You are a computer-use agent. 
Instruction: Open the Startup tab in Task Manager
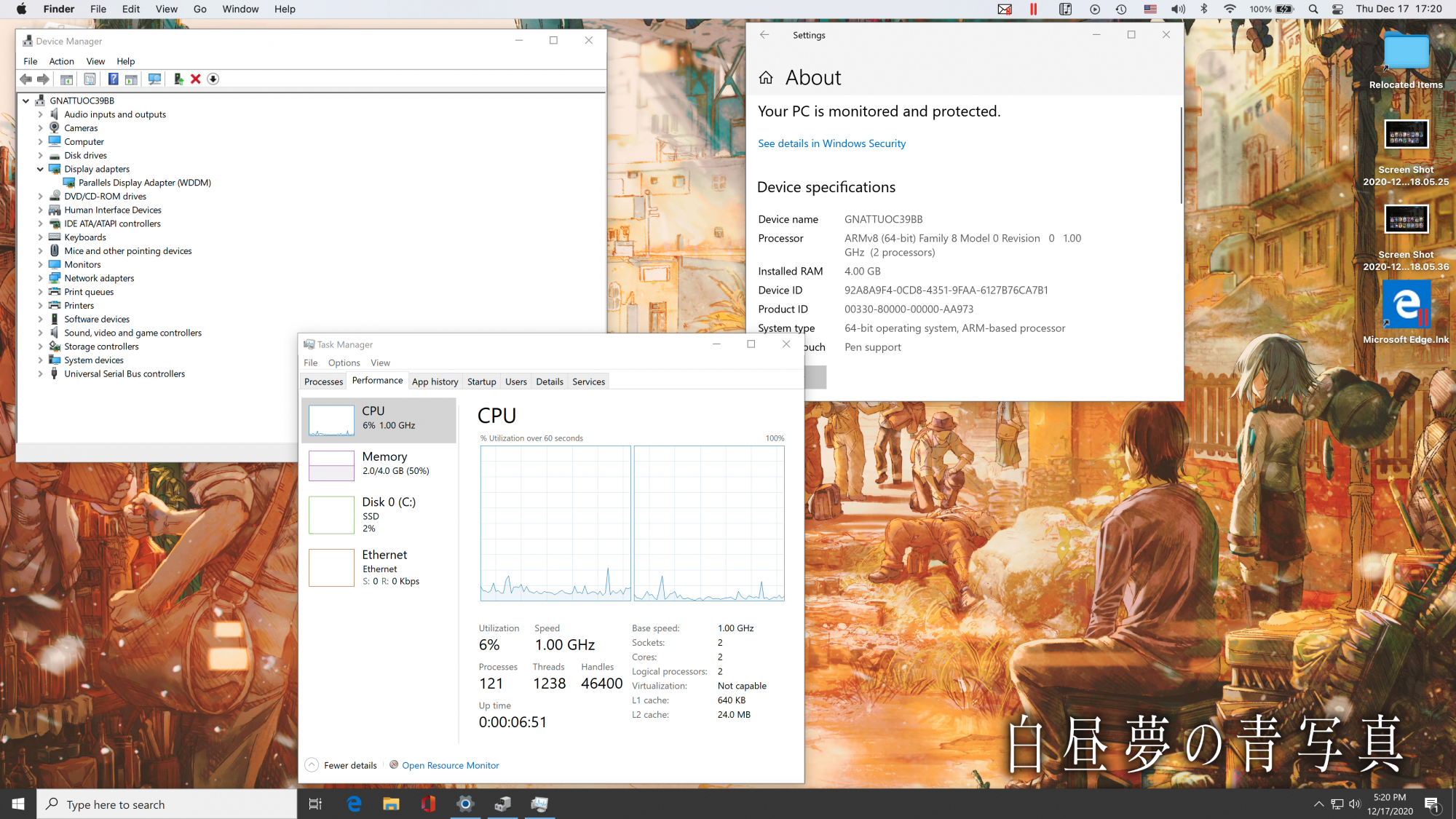point(481,381)
